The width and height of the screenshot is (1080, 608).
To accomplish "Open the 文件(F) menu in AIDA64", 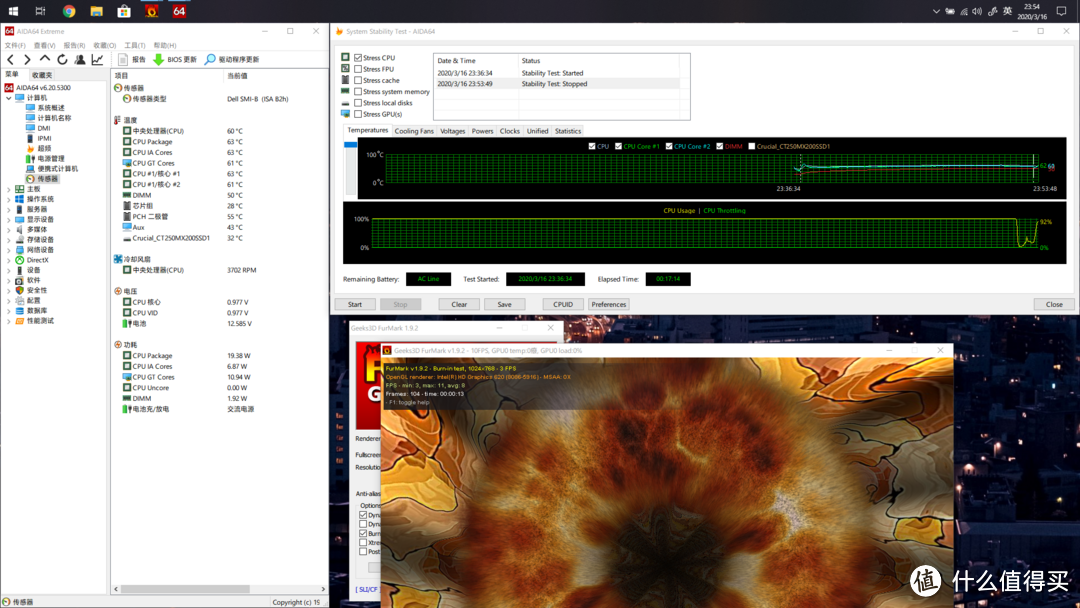I will (x=15, y=45).
